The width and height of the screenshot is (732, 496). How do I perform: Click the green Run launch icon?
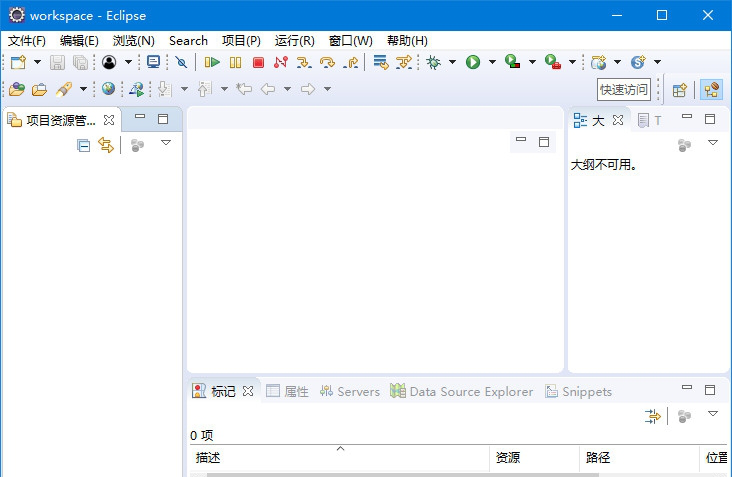click(473, 62)
